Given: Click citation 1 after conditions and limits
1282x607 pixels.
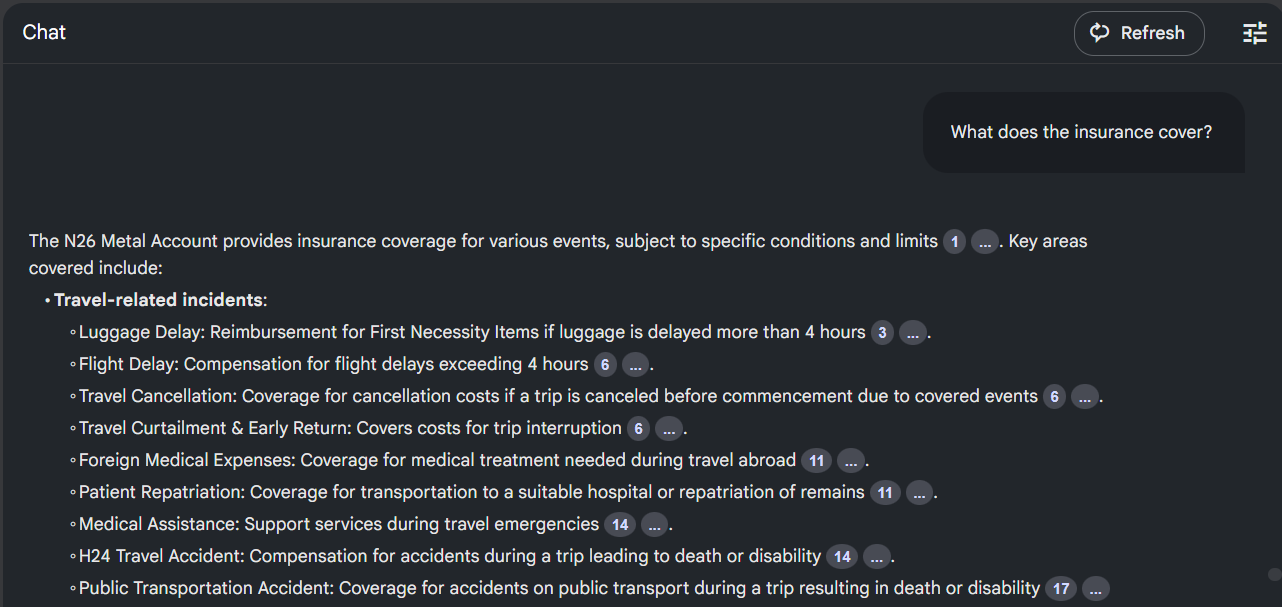Looking at the screenshot, I should pos(954,242).
